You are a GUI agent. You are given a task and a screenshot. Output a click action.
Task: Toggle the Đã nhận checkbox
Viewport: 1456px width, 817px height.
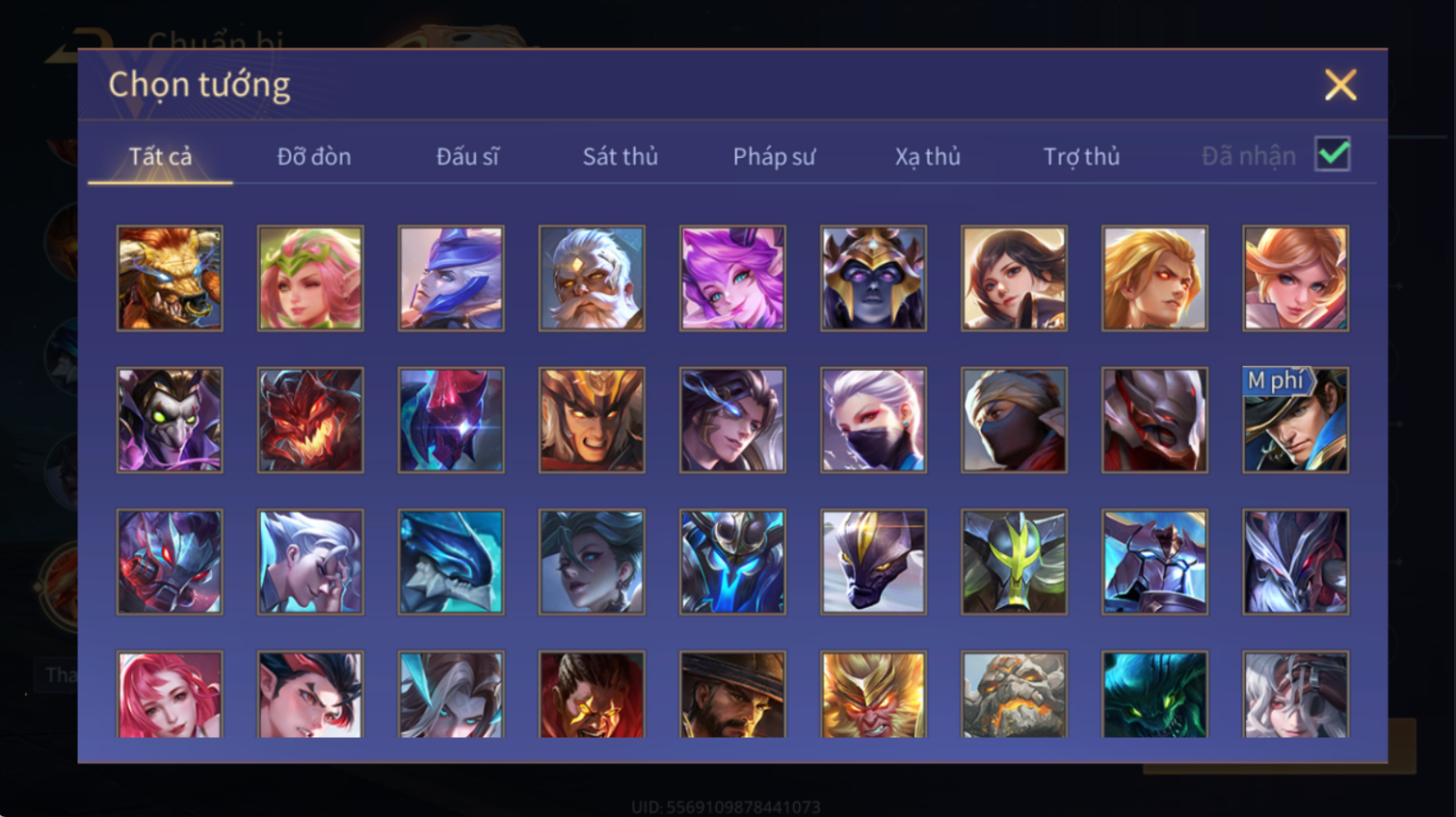1333,154
